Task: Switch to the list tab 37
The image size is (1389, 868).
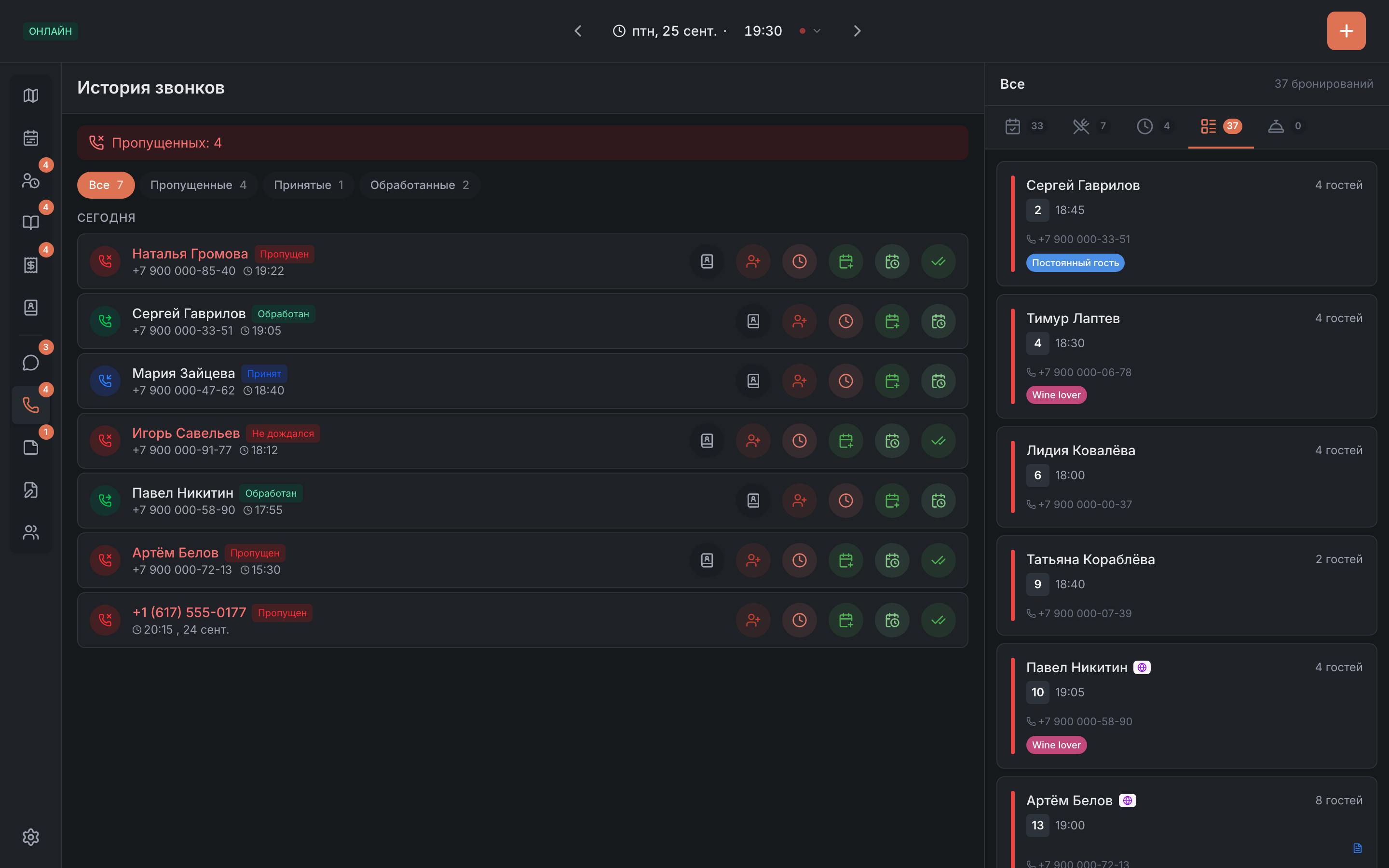Action: (1221, 126)
